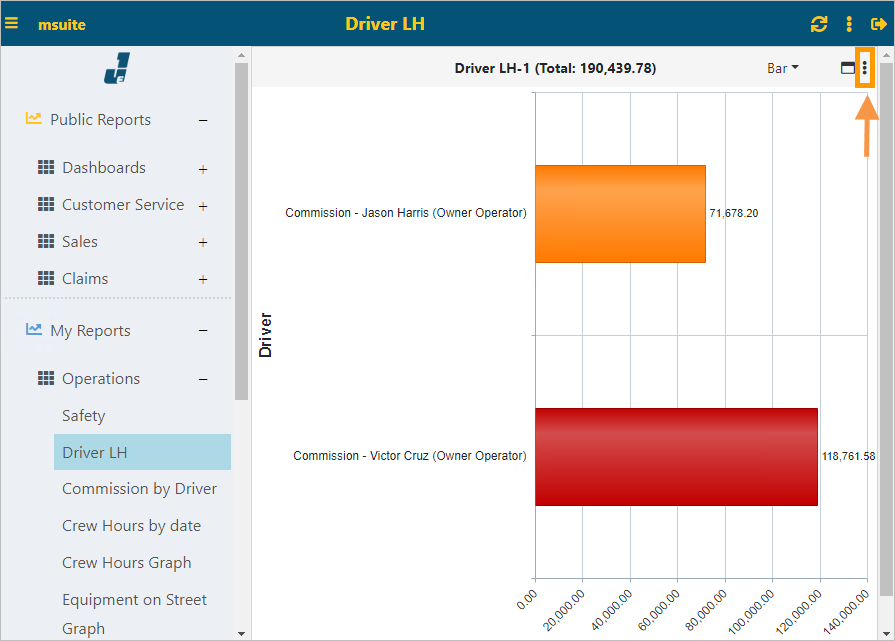Click the Dashboards grid icon
The height and width of the screenshot is (641, 895).
coord(46,167)
